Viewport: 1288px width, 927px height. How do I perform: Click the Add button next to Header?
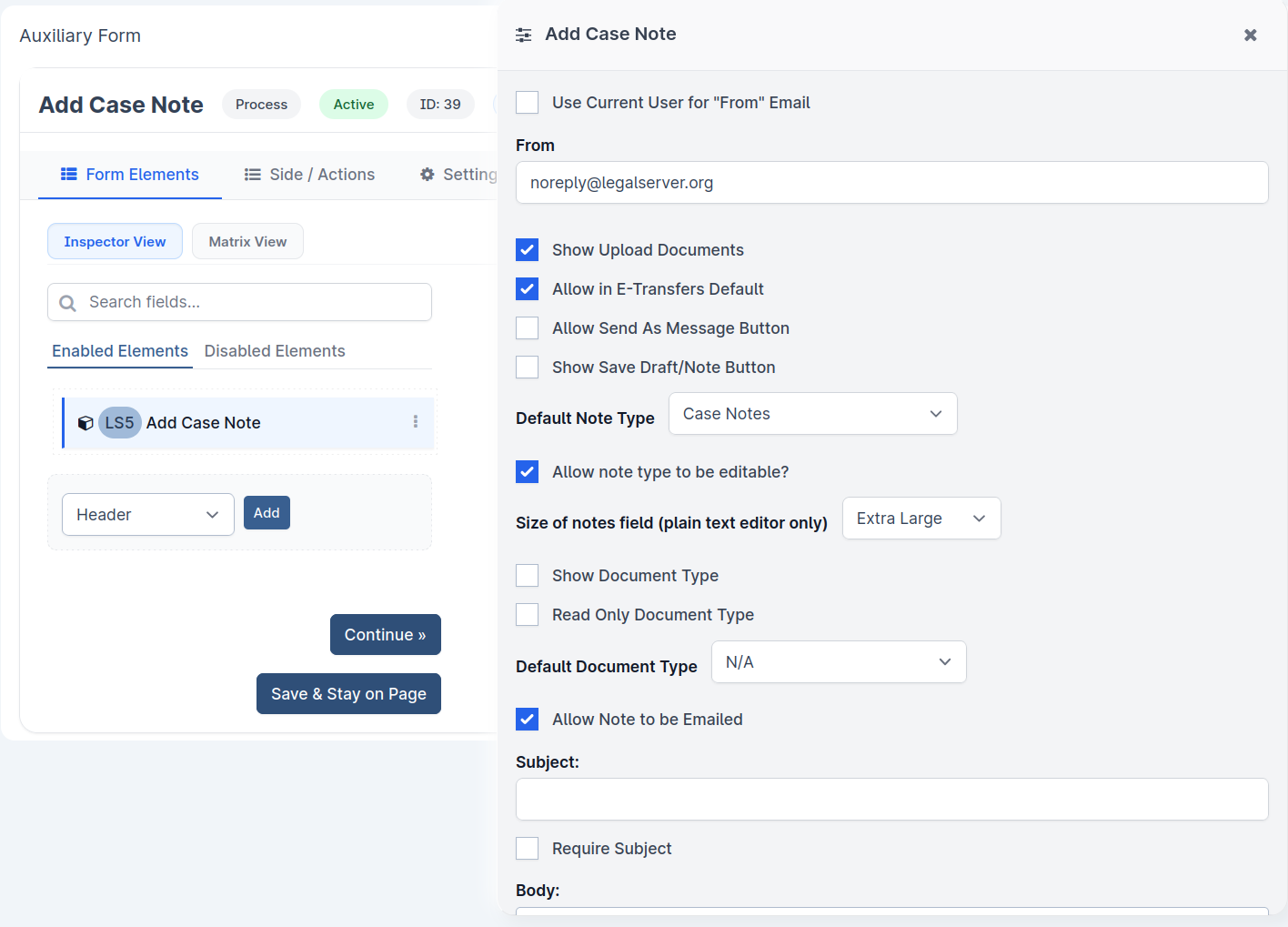[267, 513]
